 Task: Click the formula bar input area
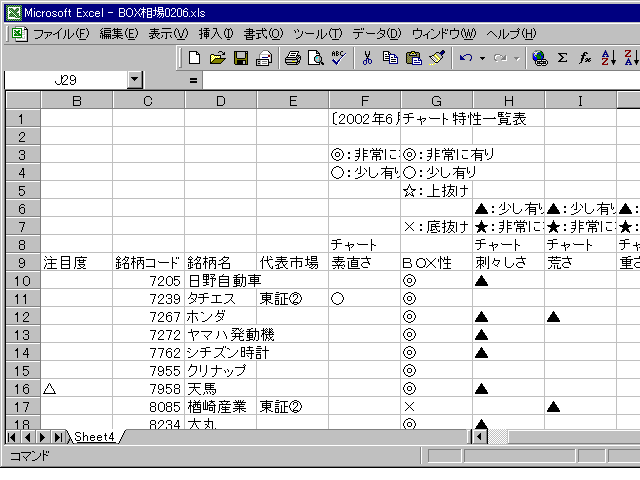[421, 80]
